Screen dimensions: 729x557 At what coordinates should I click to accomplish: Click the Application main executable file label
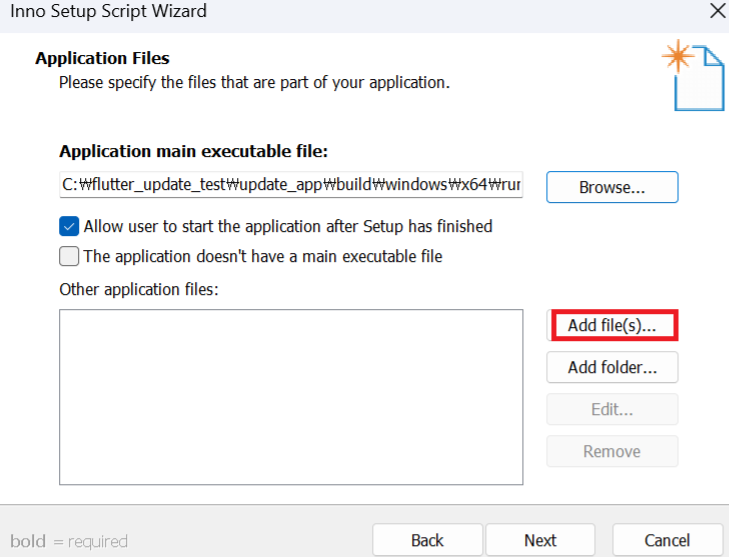[193, 151]
